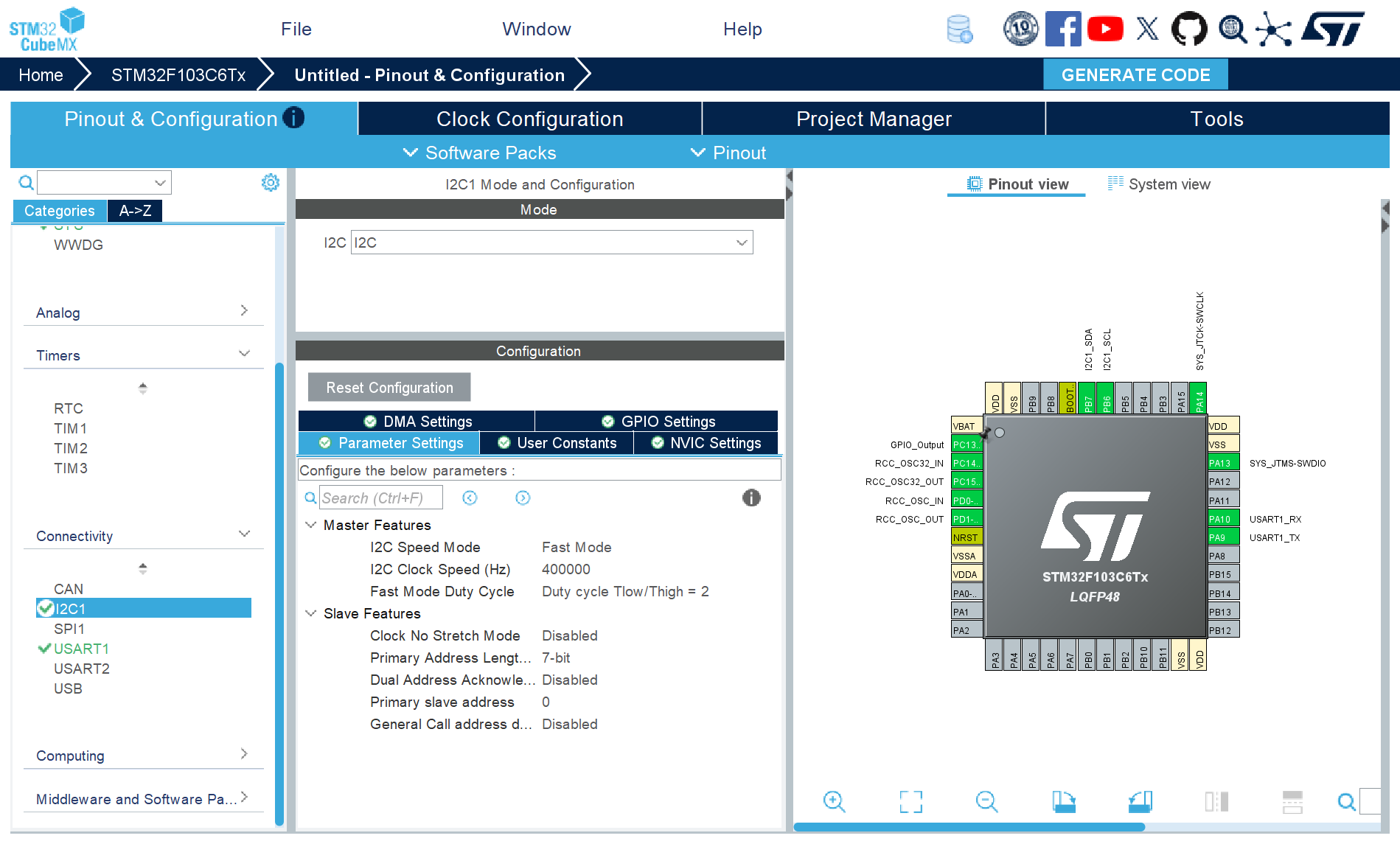The width and height of the screenshot is (1400, 844).
Task: Select SPI1 in the Connectivity list
Action: pyautogui.click(x=69, y=629)
